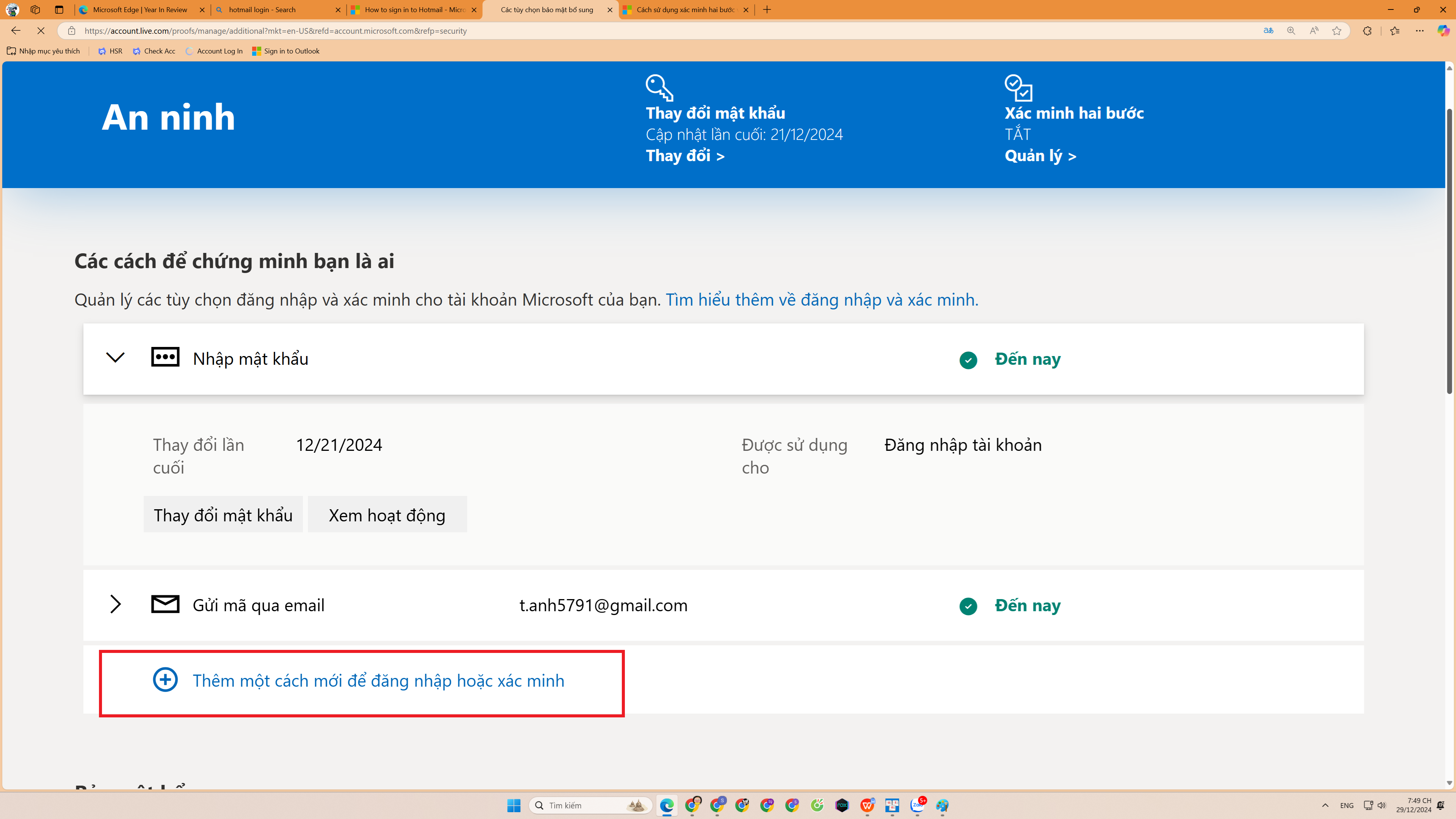Open Microsoft Edge on the taskbar

coord(667,805)
